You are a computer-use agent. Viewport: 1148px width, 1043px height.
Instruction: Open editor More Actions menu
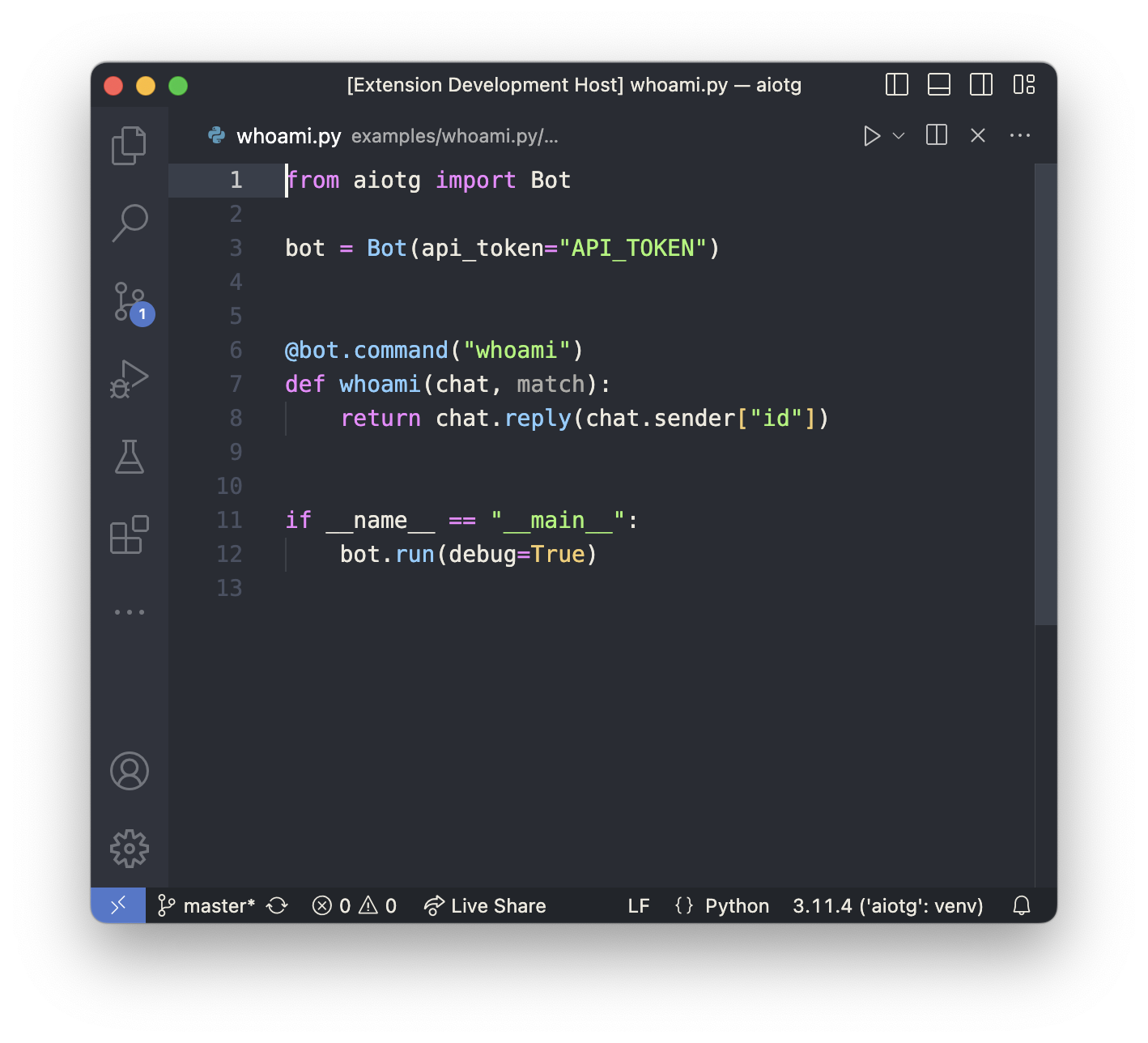click(x=1020, y=135)
